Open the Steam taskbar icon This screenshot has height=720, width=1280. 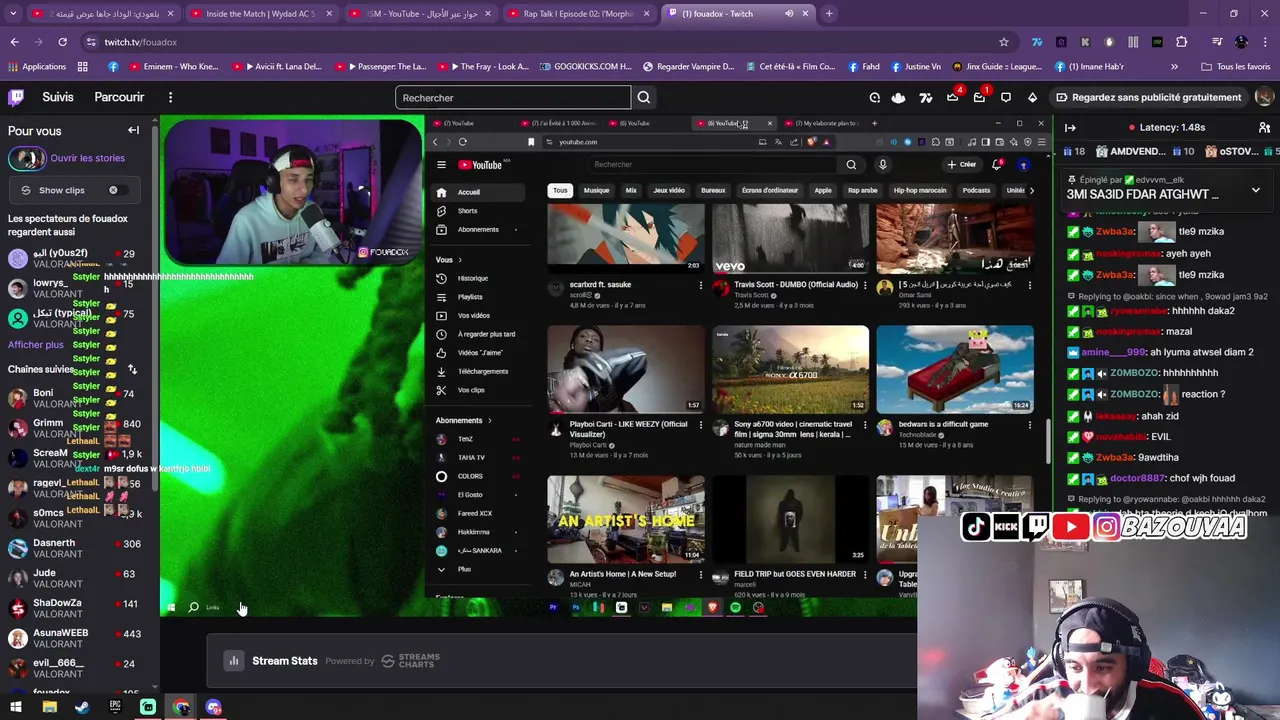click(82, 707)
